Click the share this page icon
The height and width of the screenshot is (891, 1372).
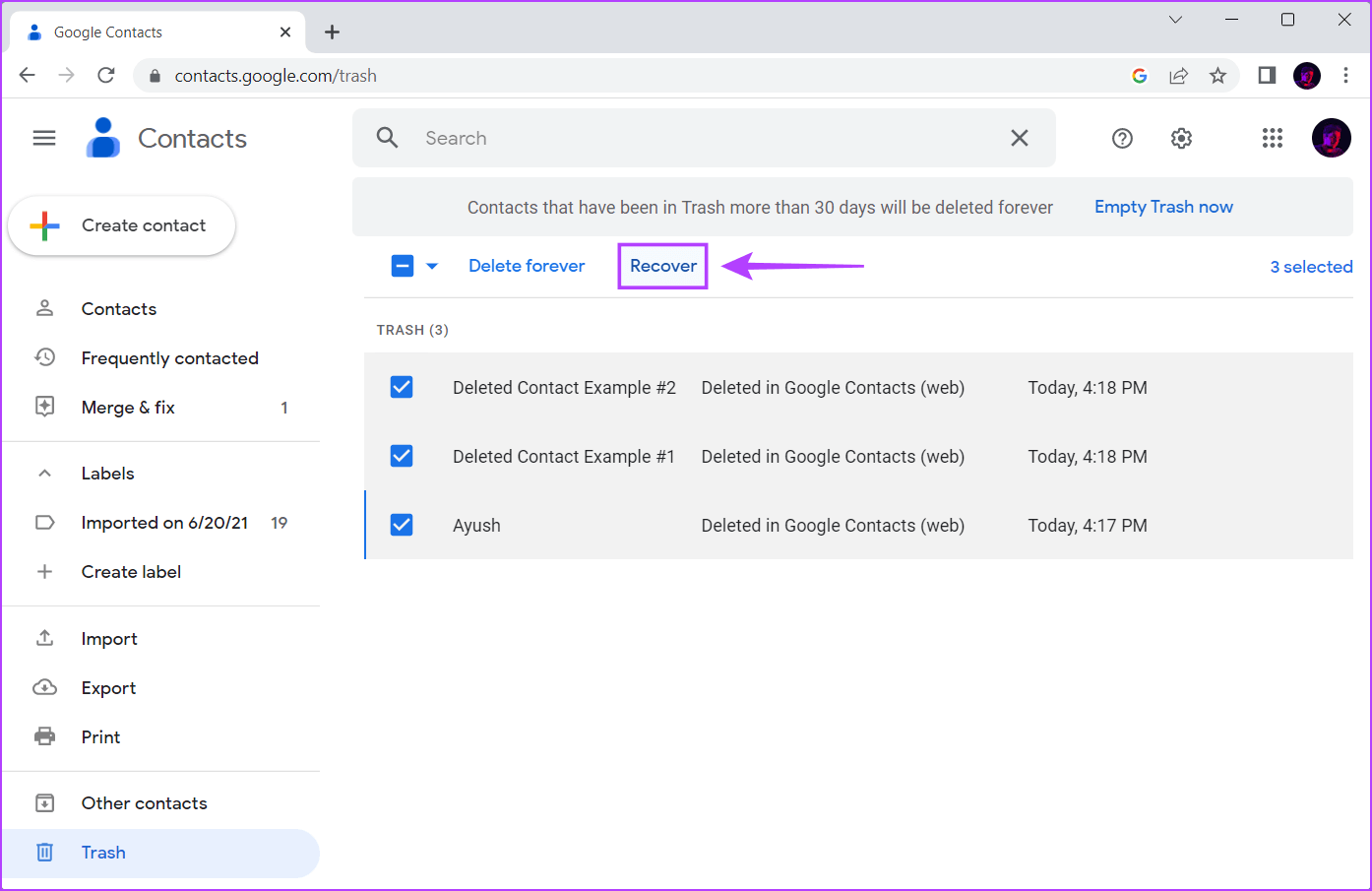click(x=1178, y=76)
